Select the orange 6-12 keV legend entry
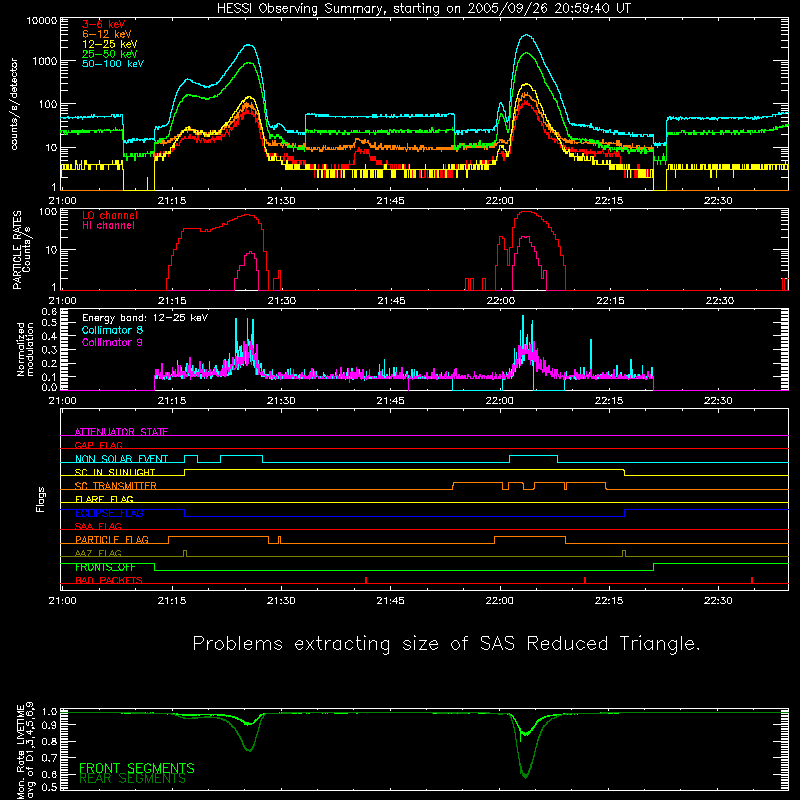This screenshot has height=800, width=800. click(x=107, y=34)
